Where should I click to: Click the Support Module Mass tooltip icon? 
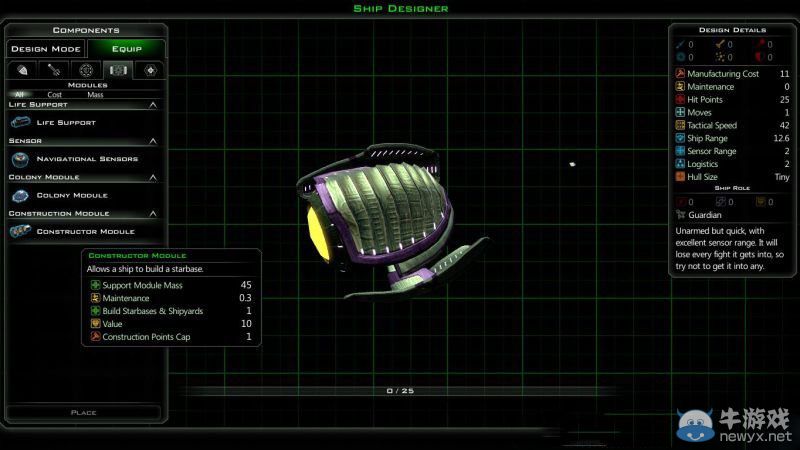(95, 285)
